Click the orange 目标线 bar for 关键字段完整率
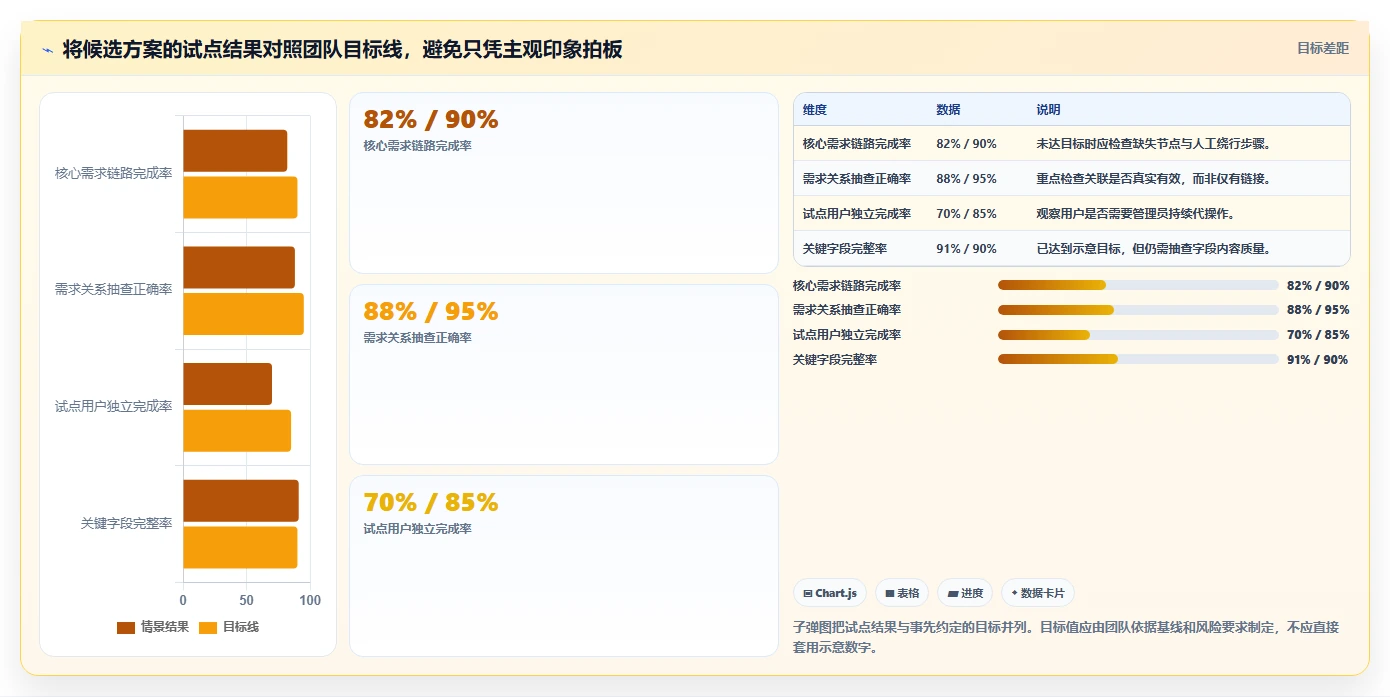1390x697 pixels. pos(240,547)
